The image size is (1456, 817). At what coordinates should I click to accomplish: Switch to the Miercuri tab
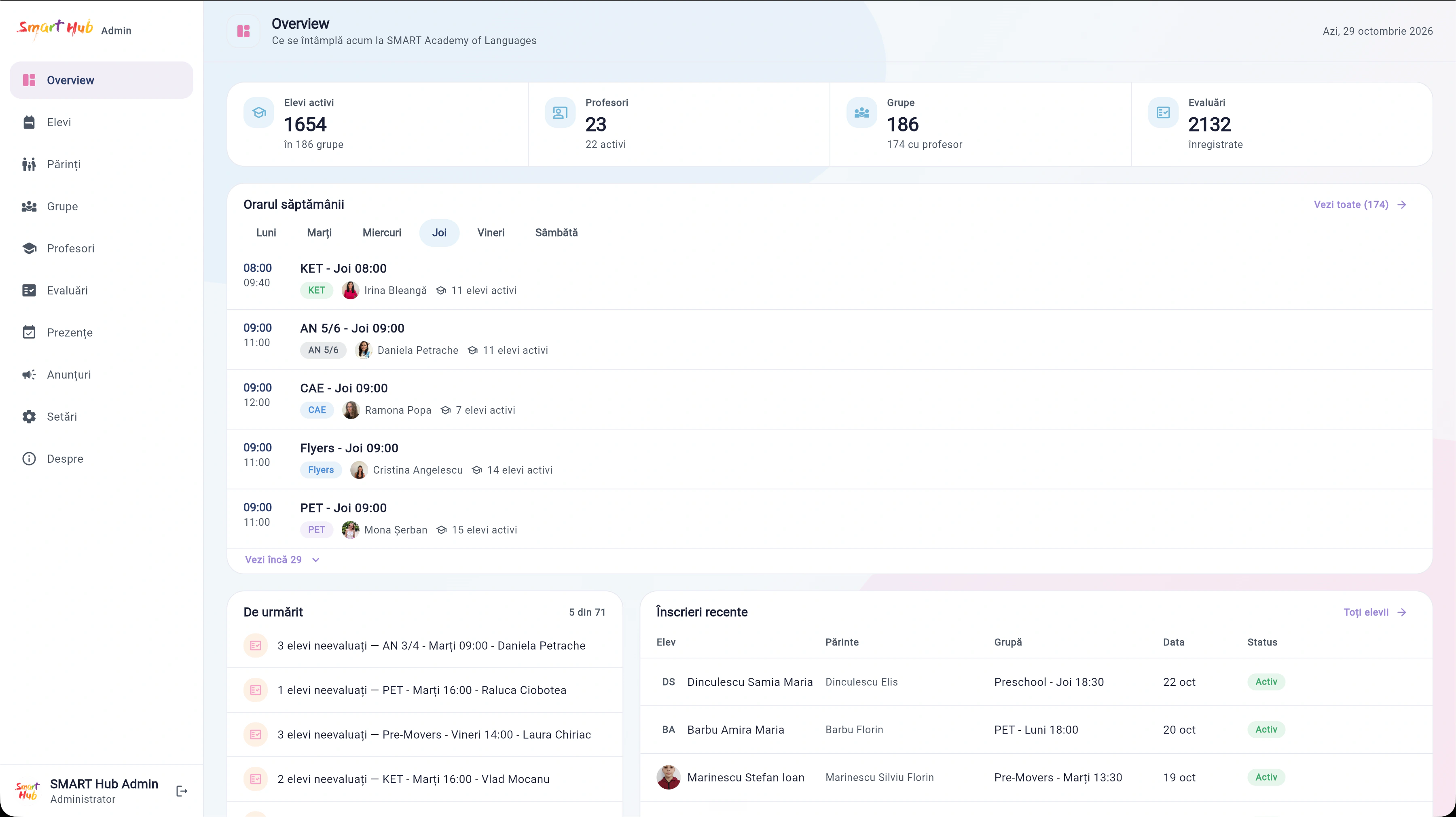(382, 233)
